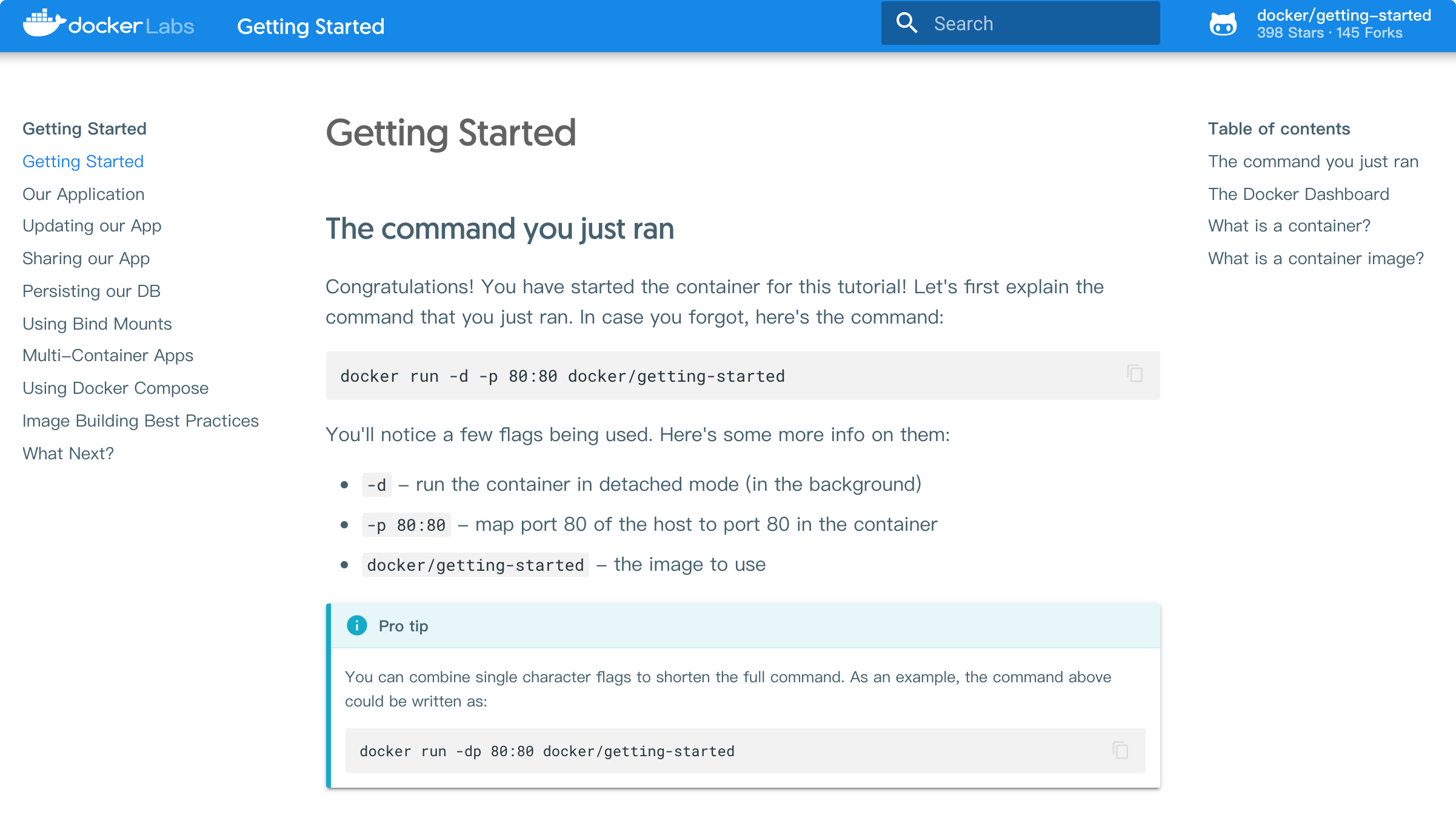Select Getting Started in sidebar navigation

point(83,161)
